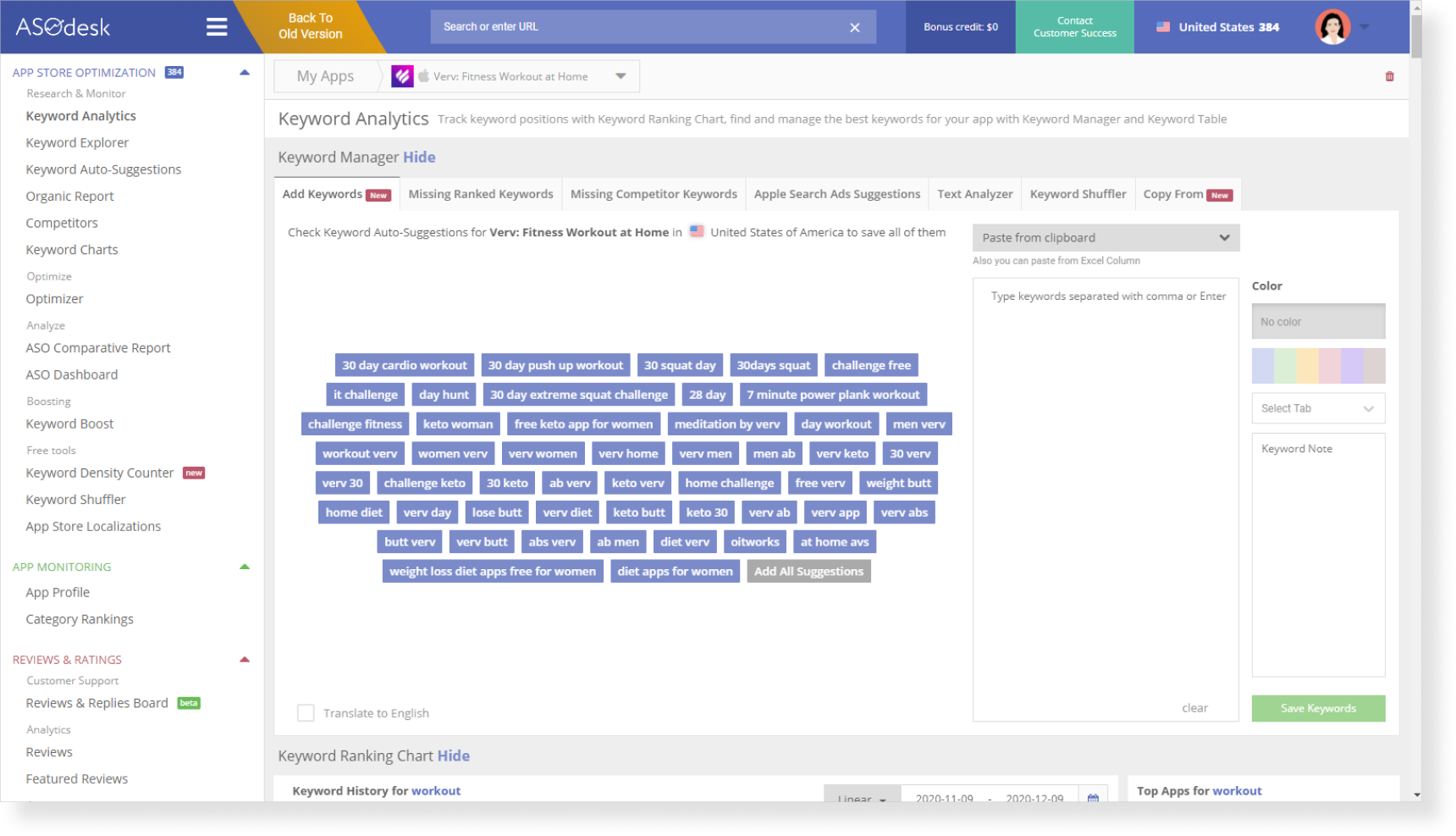The image size is (1456, 836).
Task: Hide the Keyword Manager section
Action: point(419,158)
